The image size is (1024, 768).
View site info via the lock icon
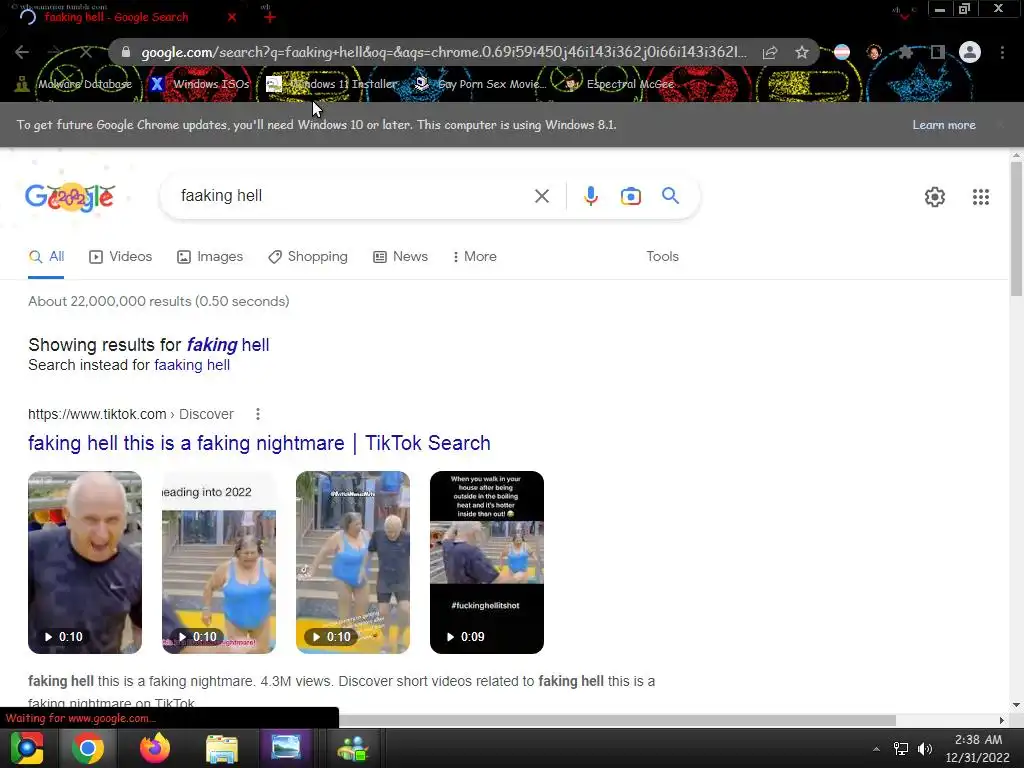coord(126,52)
